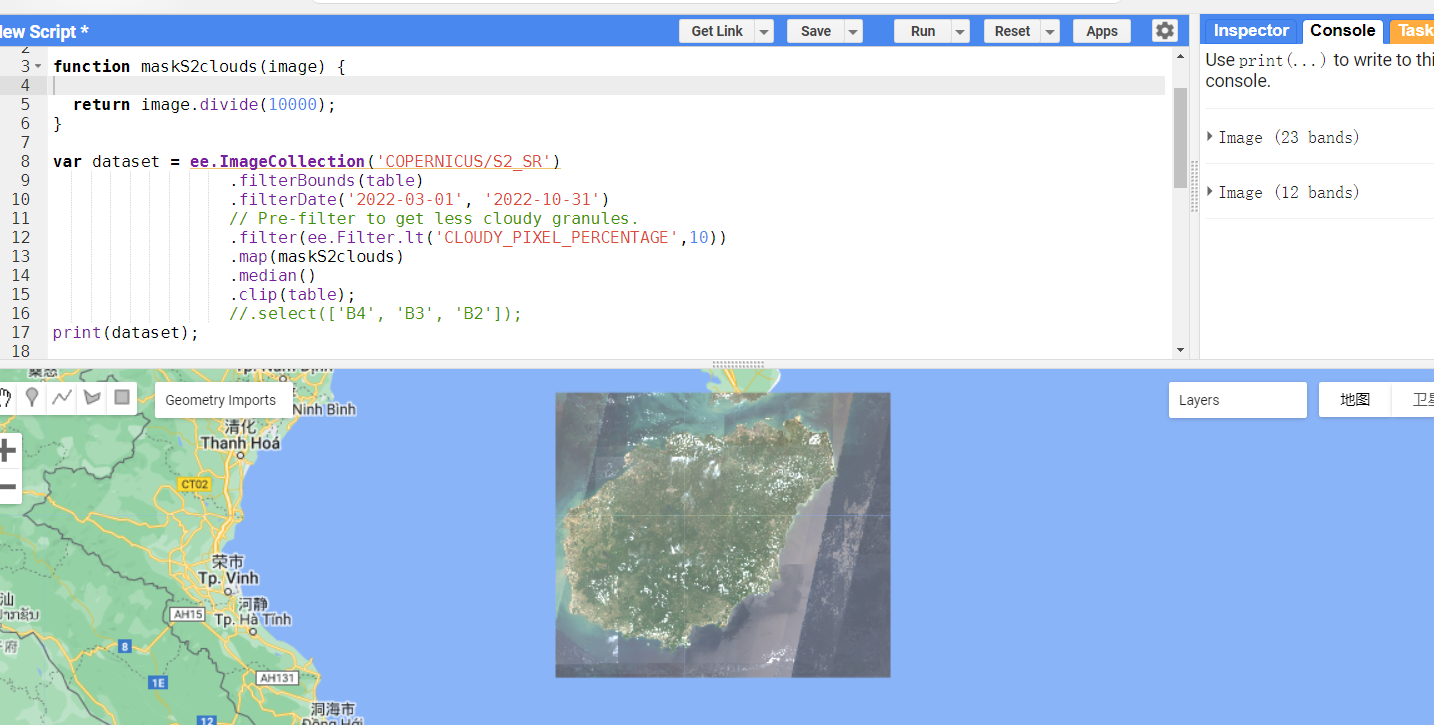Switch to the Inspector tab
This screenshot has height=725, width=1434.
point(1250,31)
